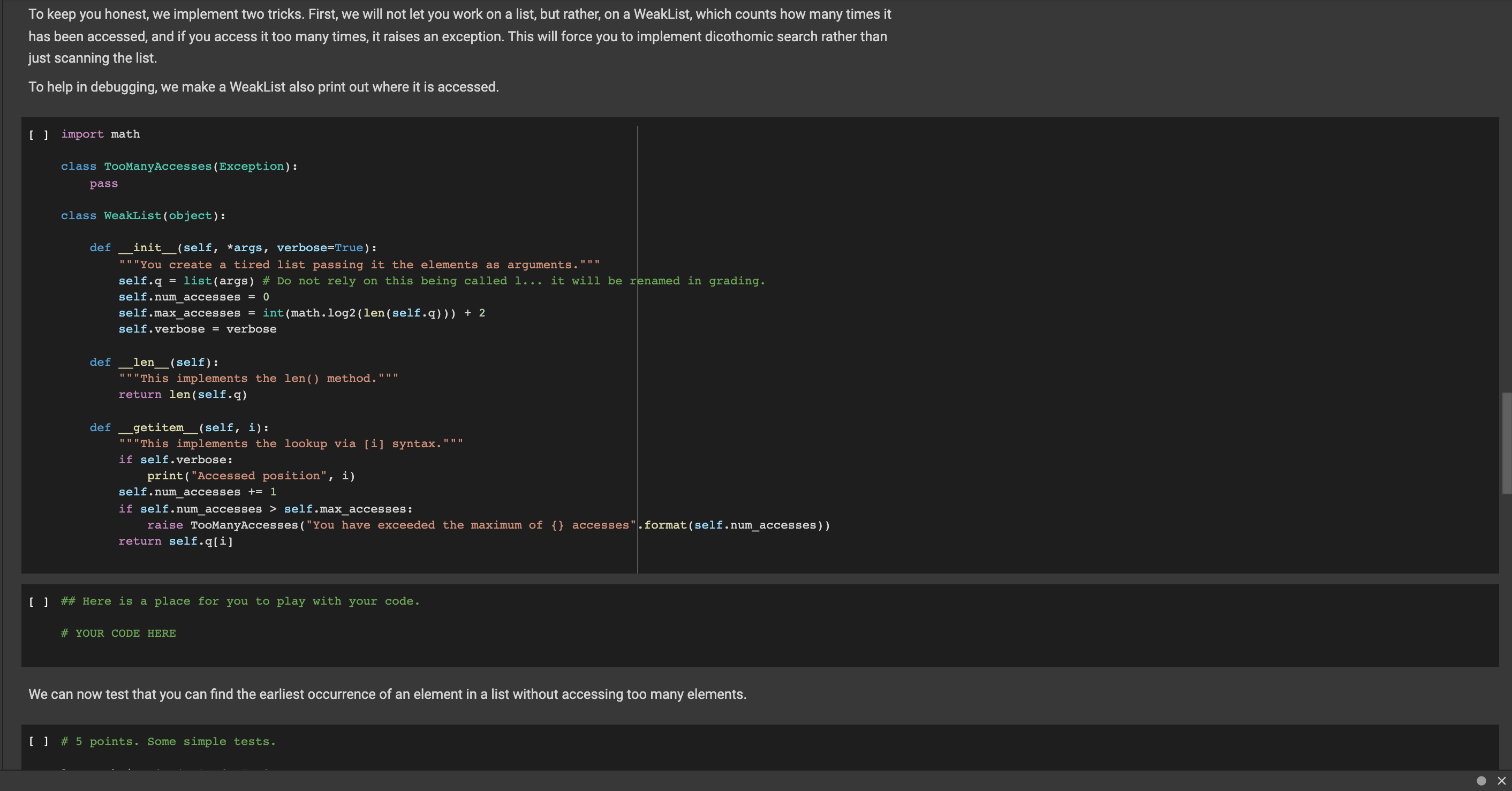Click the 'def __len__(self):' line
1512x791 pixels.
(154, 363)
